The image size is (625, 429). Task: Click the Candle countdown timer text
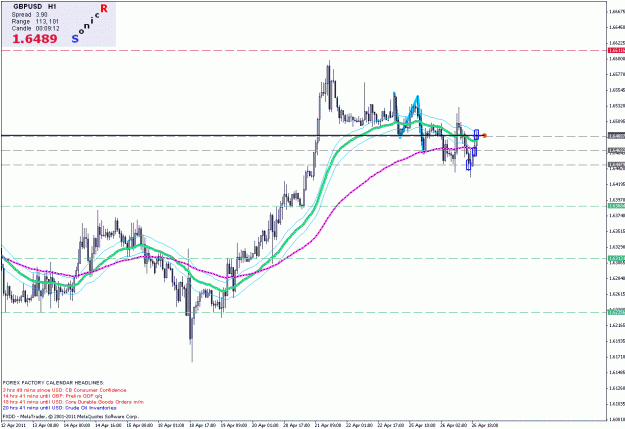coord(35,29)
